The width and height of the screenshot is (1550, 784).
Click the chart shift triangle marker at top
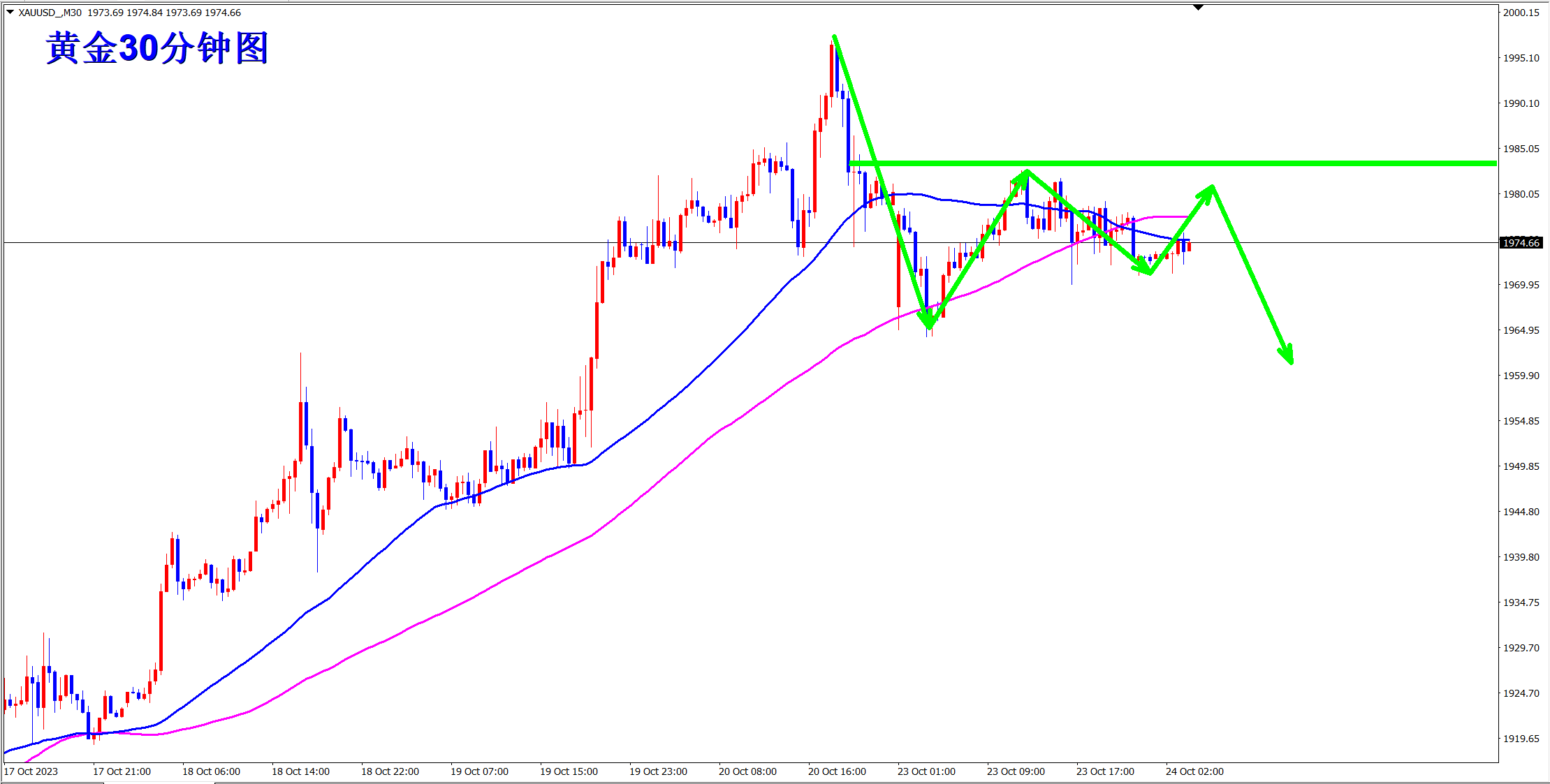point(1198,8)
